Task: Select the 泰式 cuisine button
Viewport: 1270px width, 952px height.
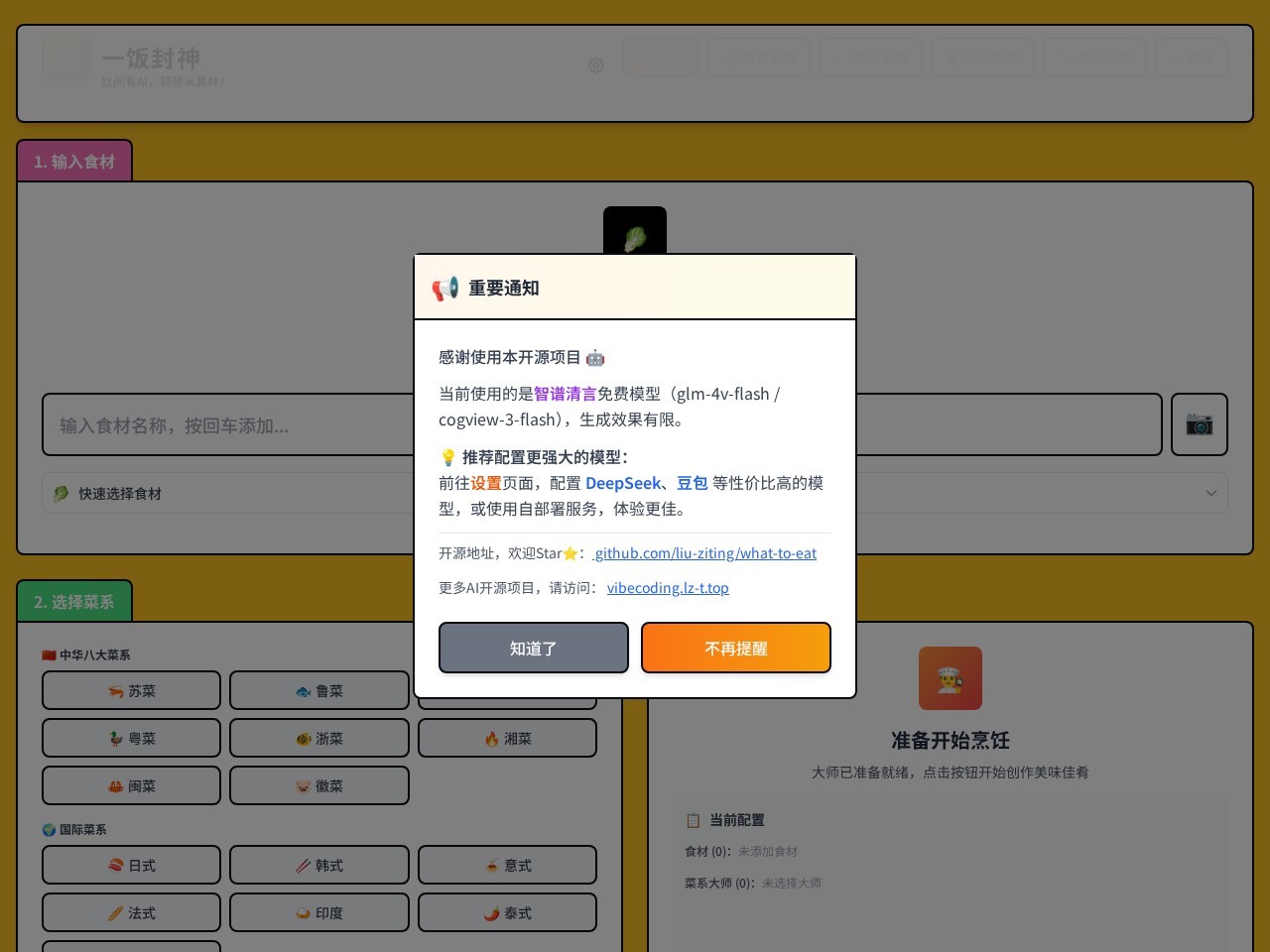Action: [507, 912]
